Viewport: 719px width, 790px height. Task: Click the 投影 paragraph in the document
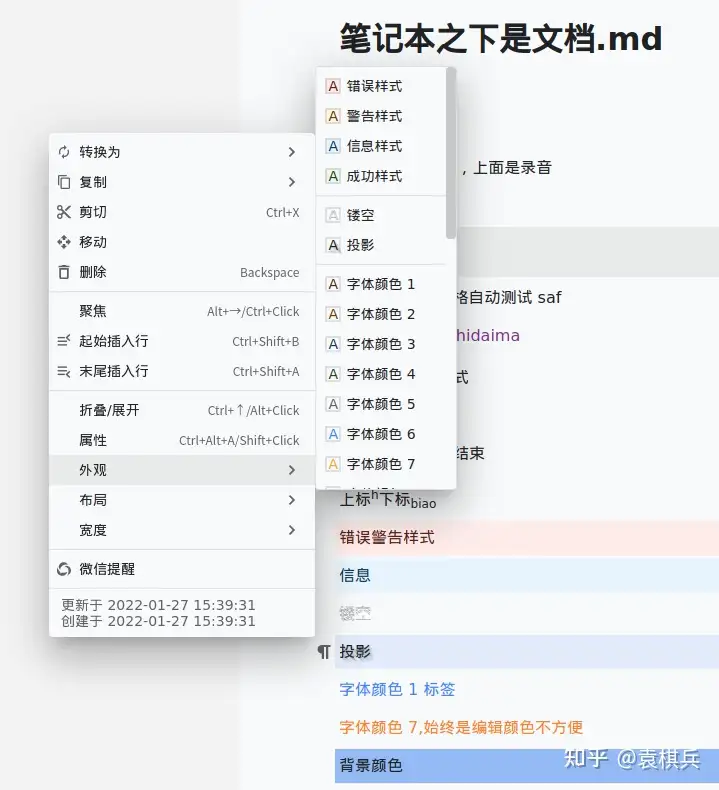tap(527, 652)
